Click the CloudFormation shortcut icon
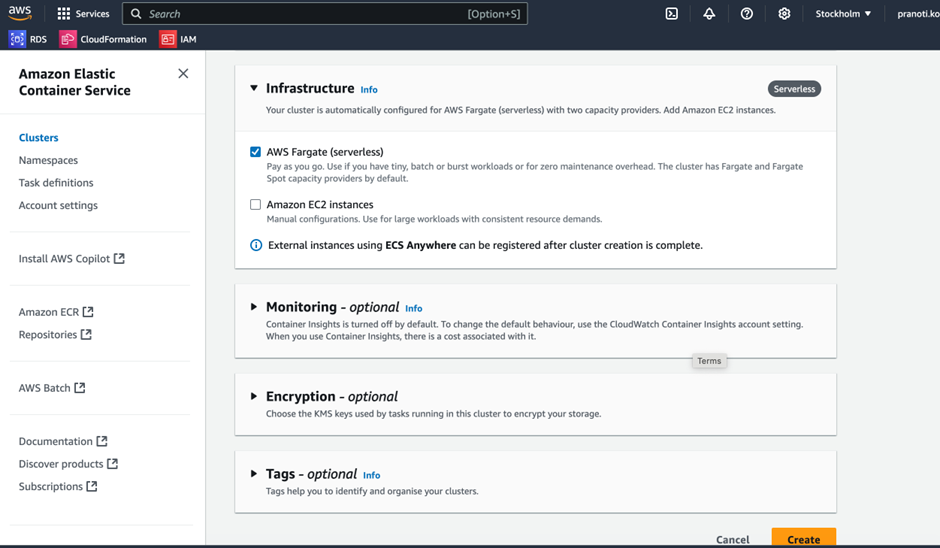 coord(68,39)
